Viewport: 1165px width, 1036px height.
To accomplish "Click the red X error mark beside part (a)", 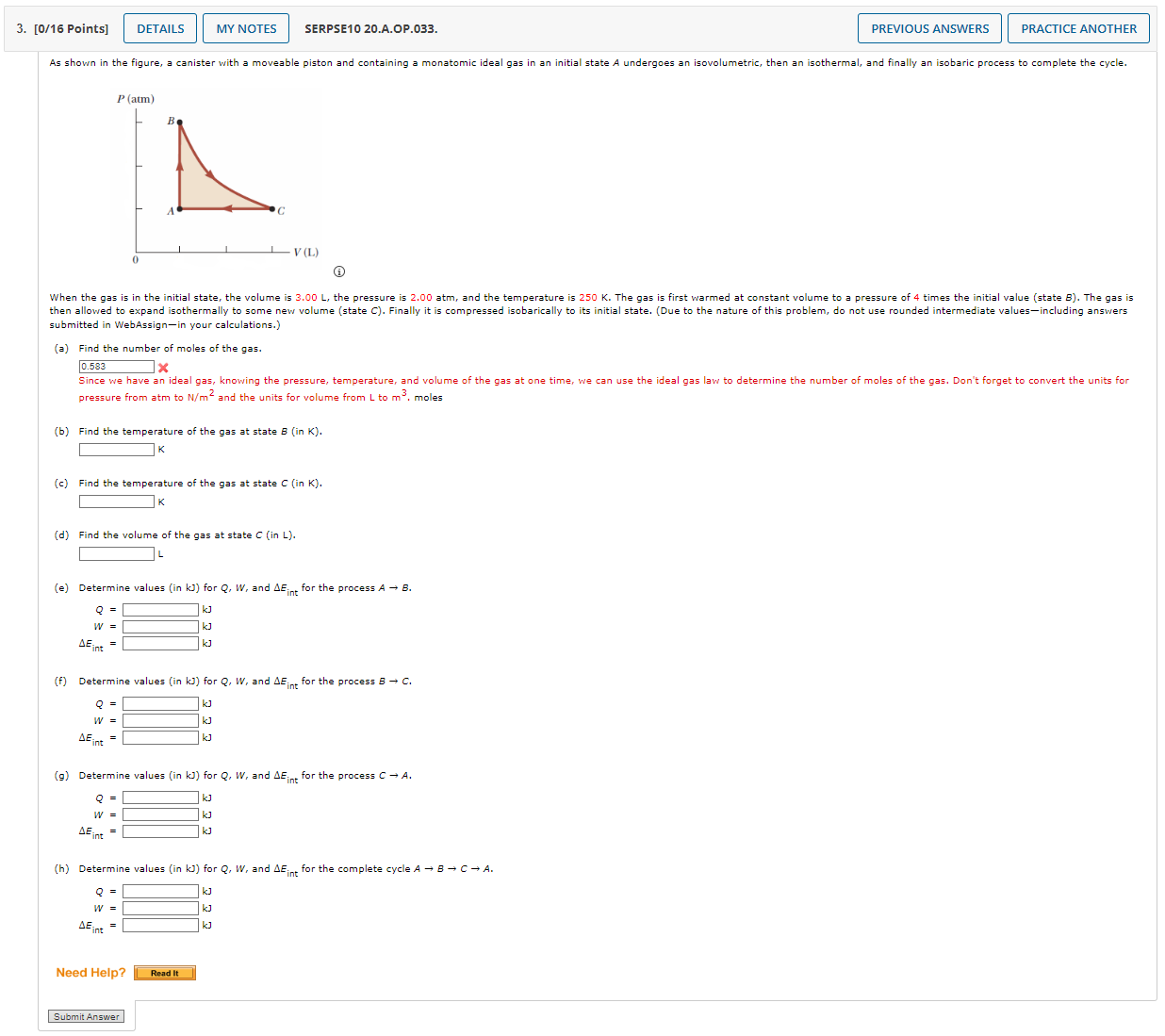I will pos(164,369).
